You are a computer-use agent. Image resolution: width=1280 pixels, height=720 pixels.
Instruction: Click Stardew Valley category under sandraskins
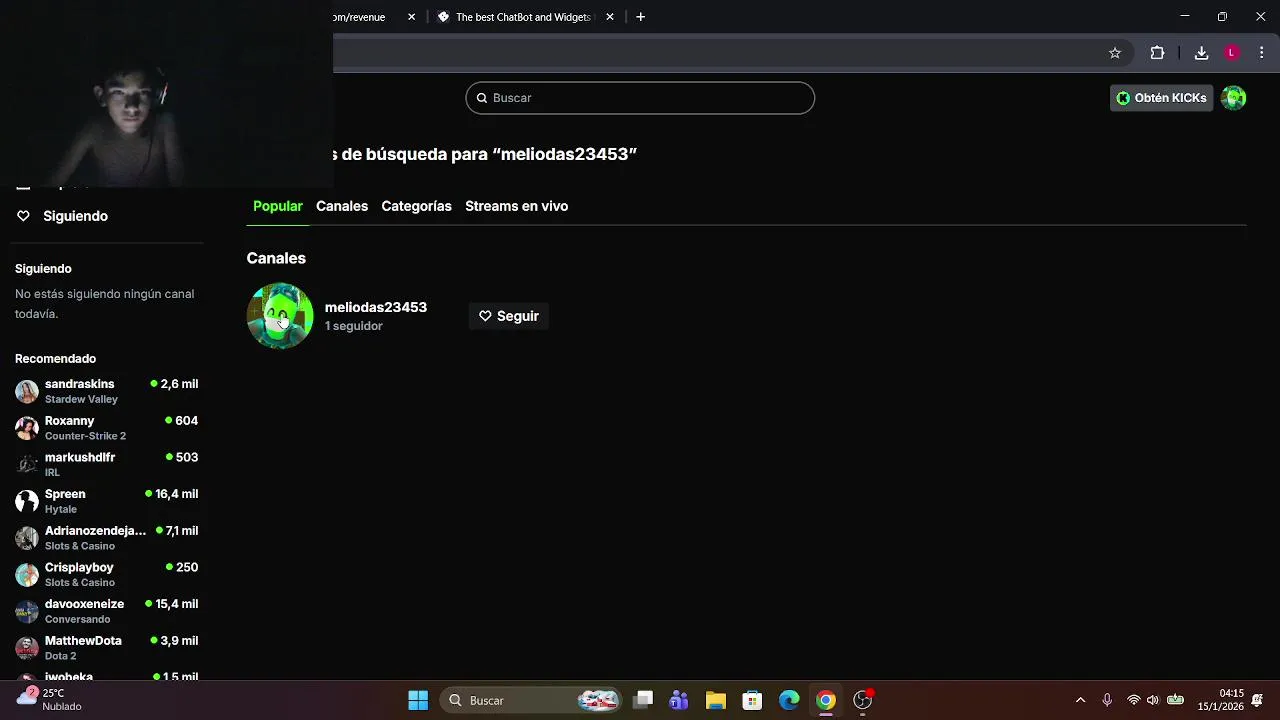pyautogui.click(x=81, y=399)
